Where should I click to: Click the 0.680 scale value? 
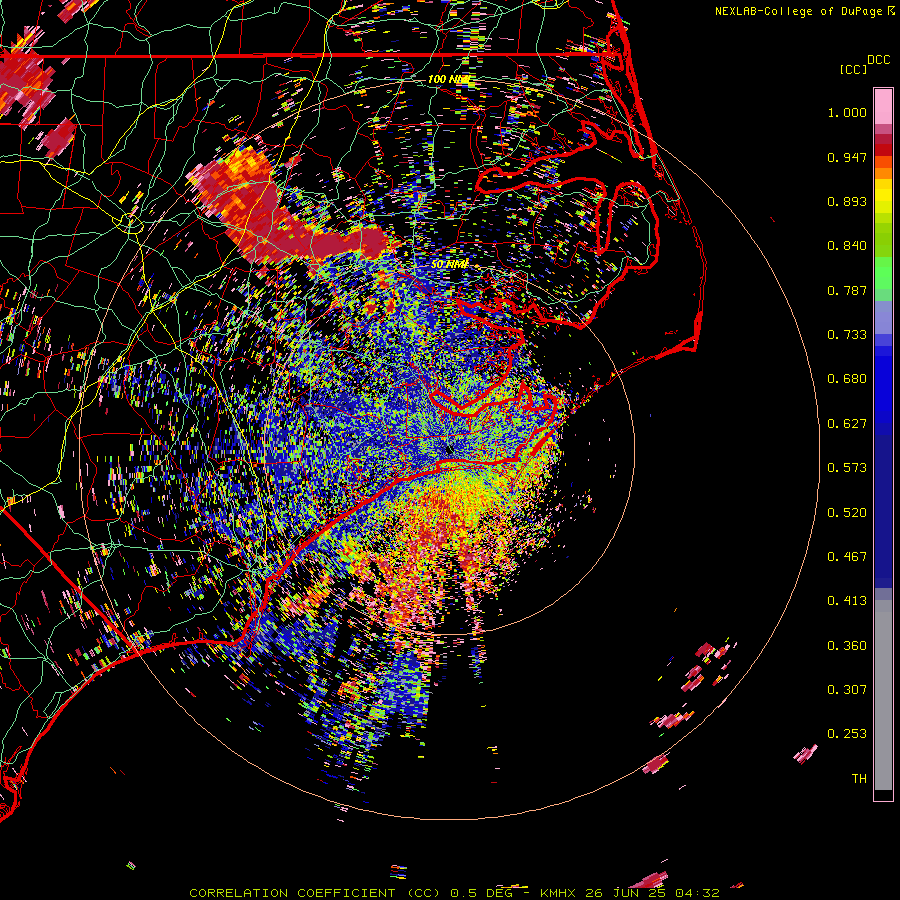coord(847,379)
